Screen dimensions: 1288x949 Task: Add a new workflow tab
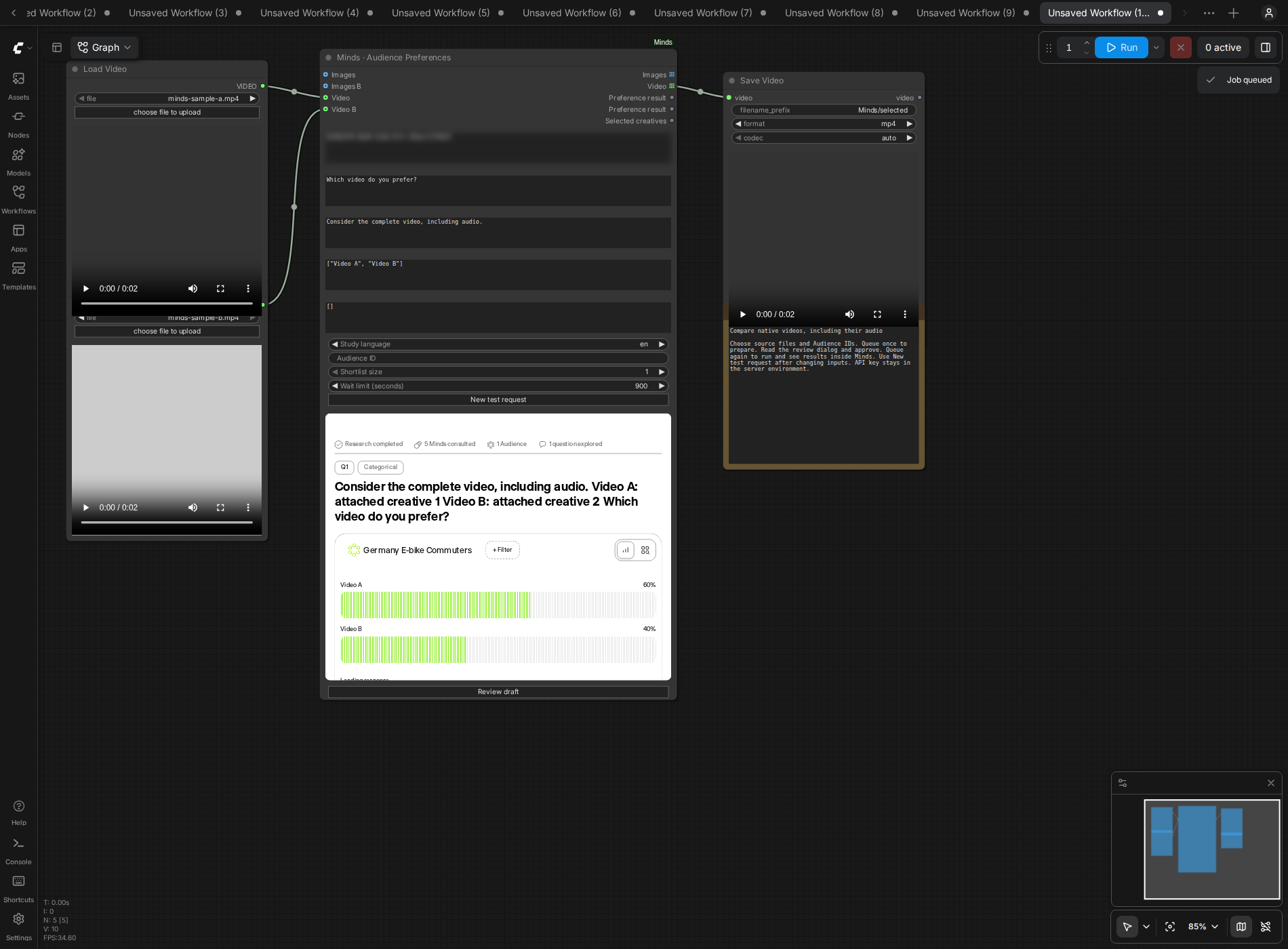(x=1234, y=13)
